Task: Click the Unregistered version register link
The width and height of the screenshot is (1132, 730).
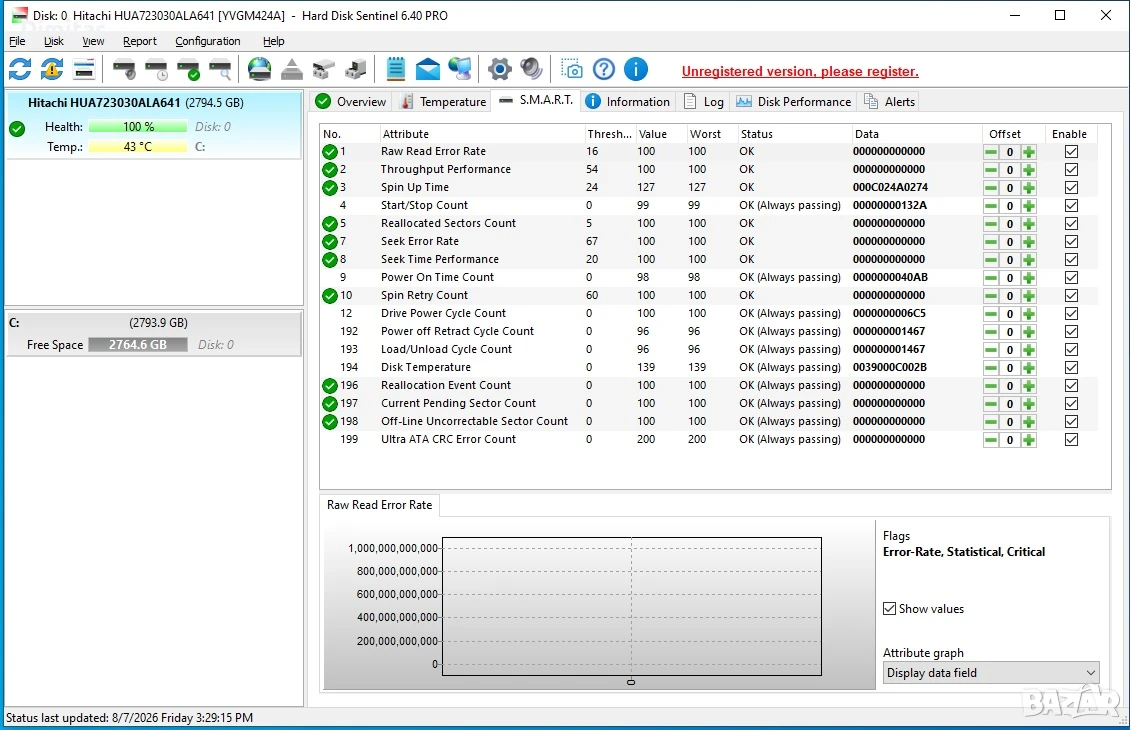Action: point(800,71)
